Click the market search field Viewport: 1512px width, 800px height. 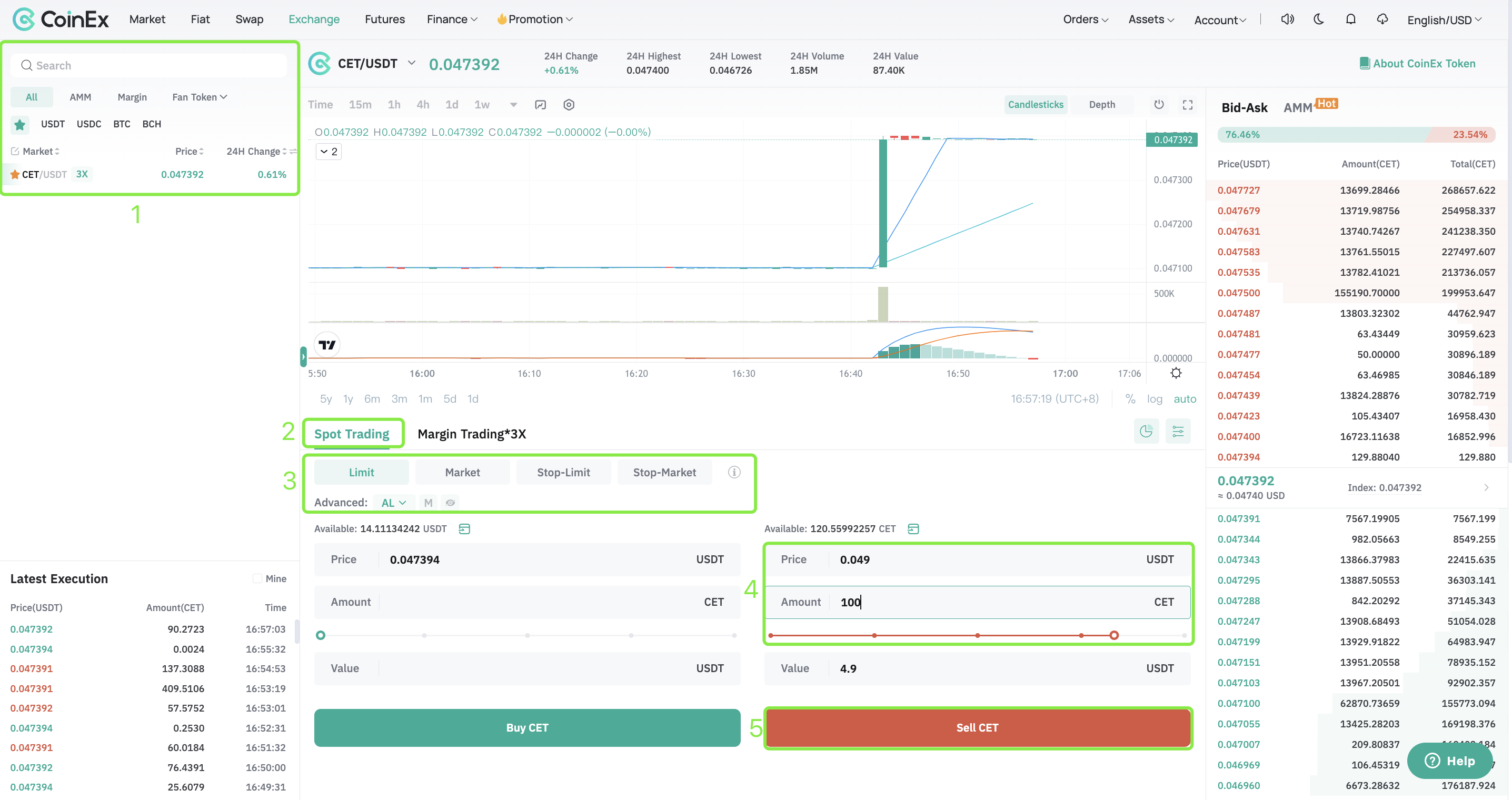pos(148,65)
